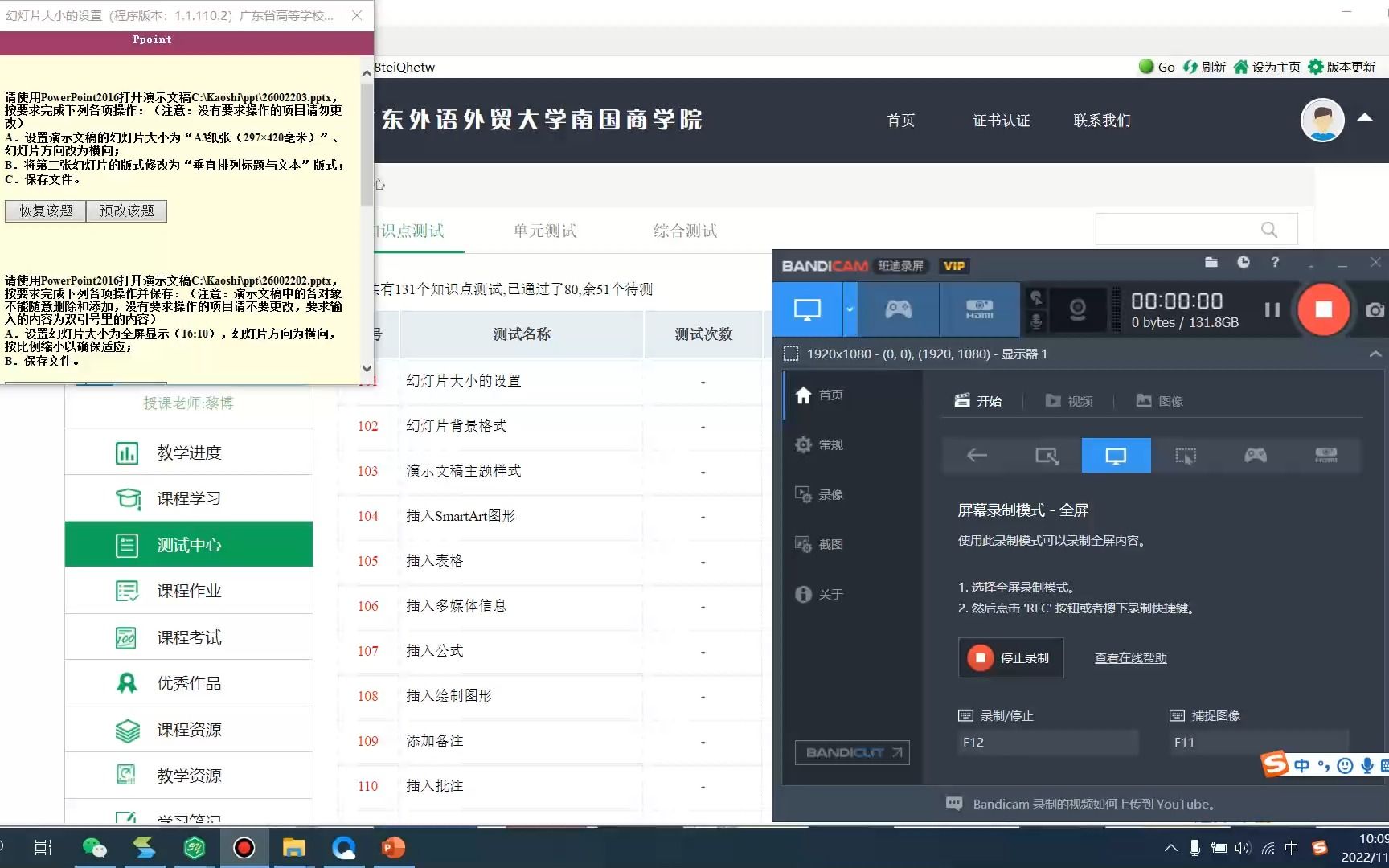Click 预改该题 button in Ppoint window
1389x868 pixels.
127,211
